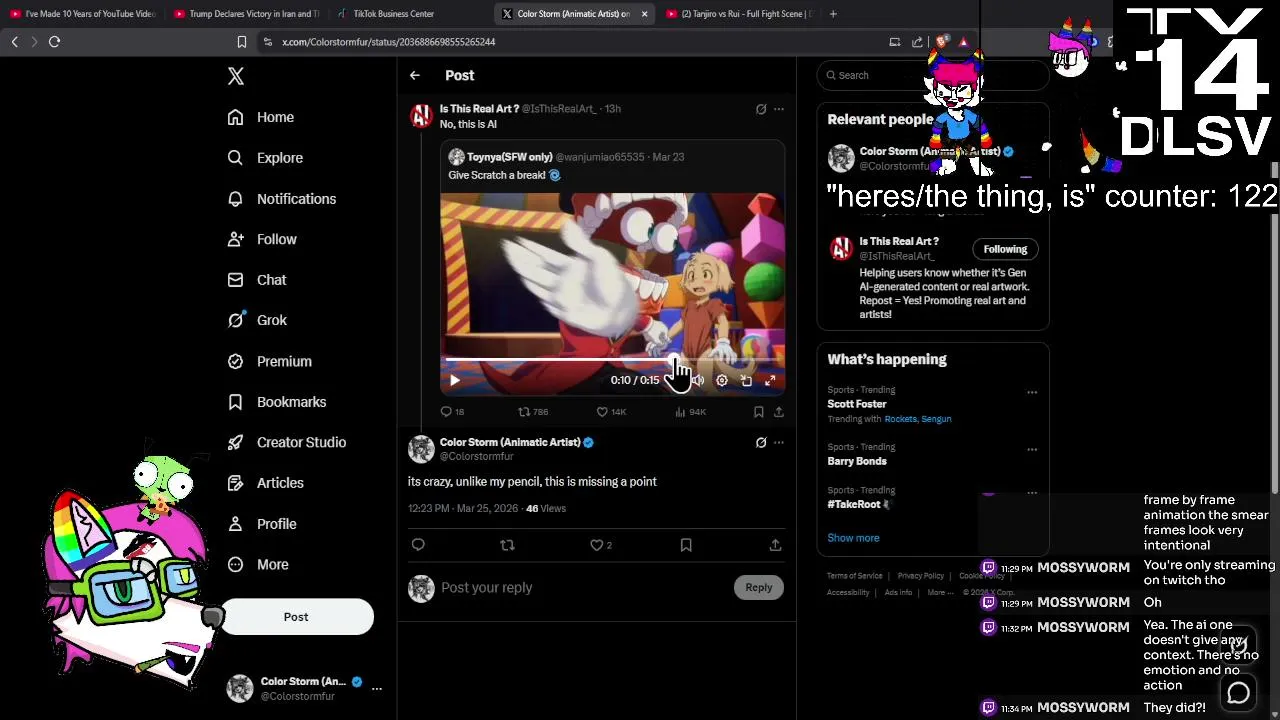Click Show more under What's happening
The width and height of the screenshot is (1280, 720).
(x=853, y=538)
